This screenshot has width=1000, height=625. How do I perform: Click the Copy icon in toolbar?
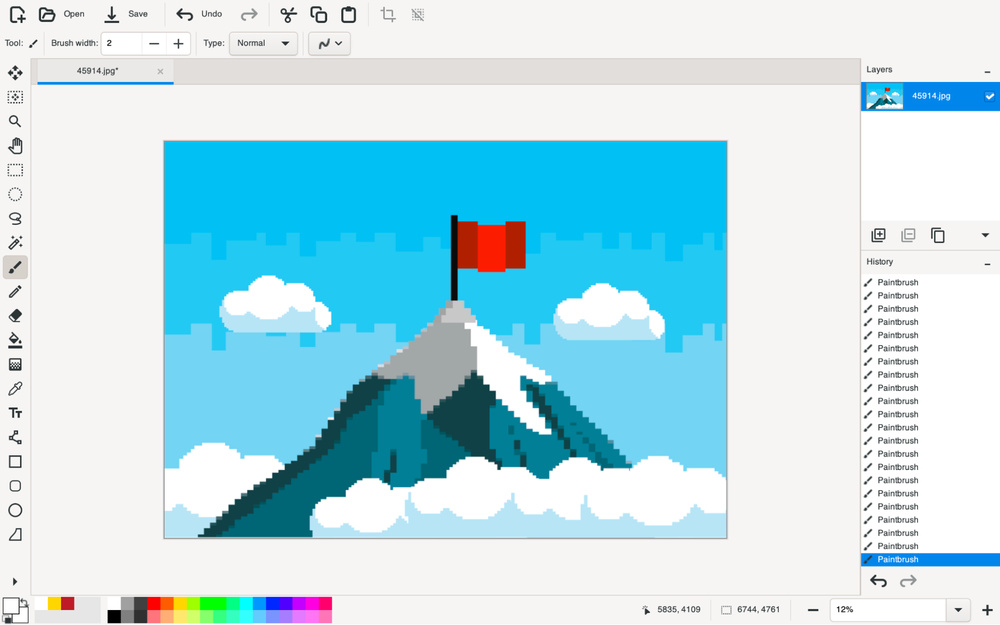318,14
